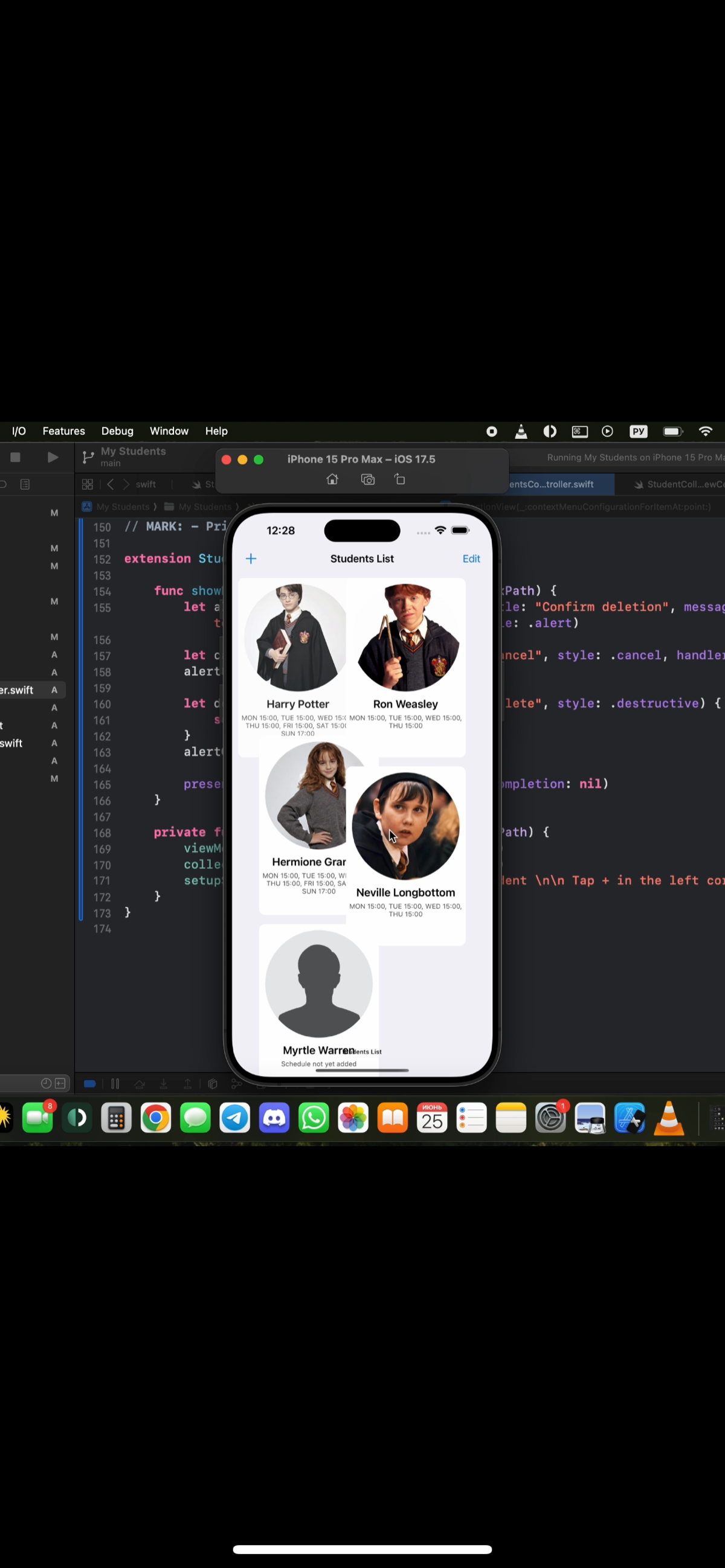Open Telegram from the Dock
The height and width of the screenshot is (1568, 725).
click(x=234, y=1118)
